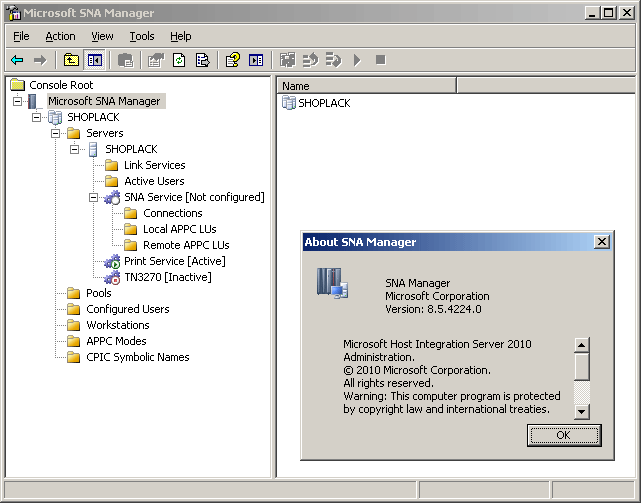Viewport: 641px width, 503px height.
Task: Select the Link Services folder
Action: (155, 165)
